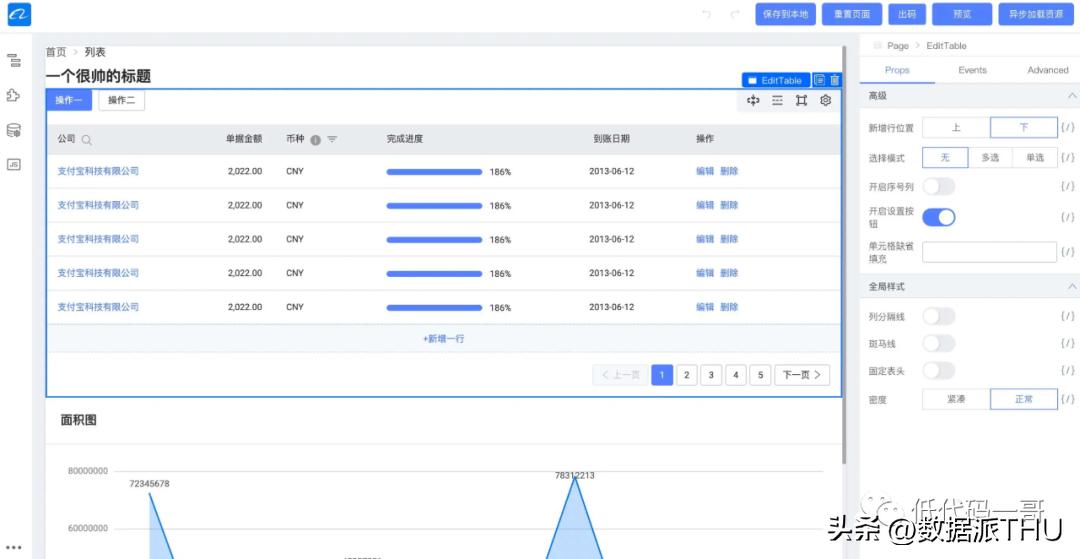Image resolution: width=1080 pixels, height=559 pixels.
Task: Open the data source panel icon
Action: [x=14, y=130]
